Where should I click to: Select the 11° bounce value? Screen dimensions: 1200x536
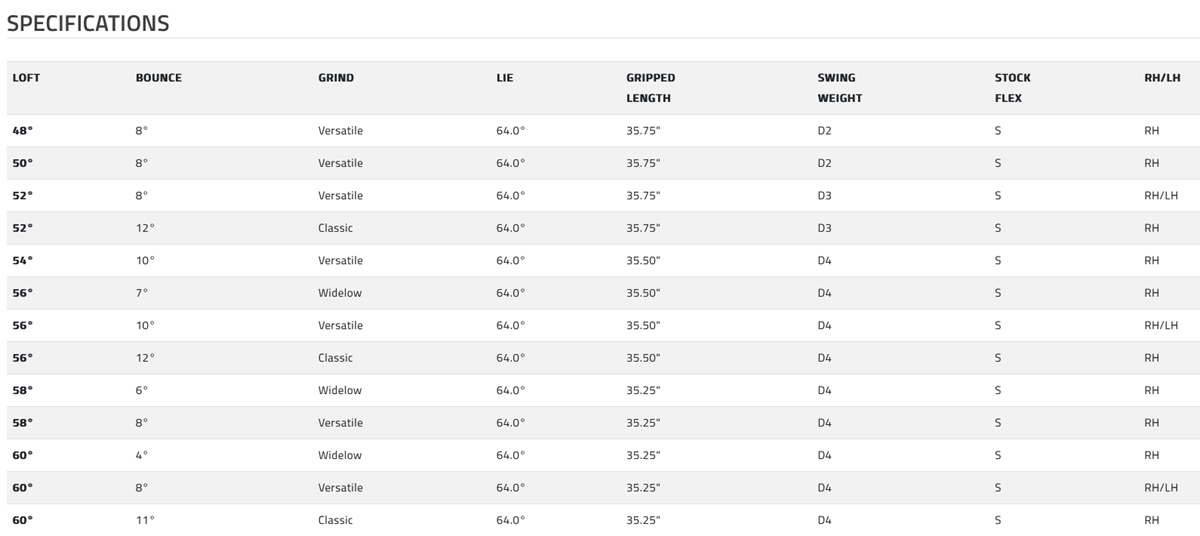(x=145, y=521)
